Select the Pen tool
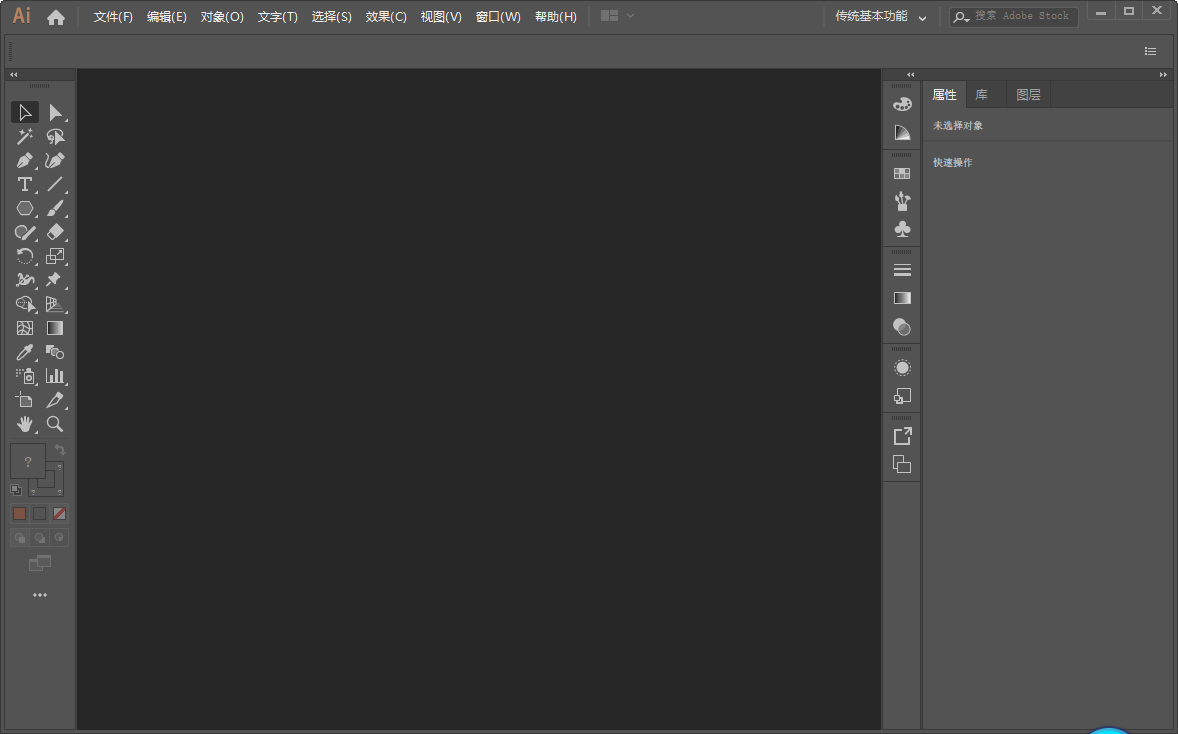1178x734 pixels. [25, 160]
